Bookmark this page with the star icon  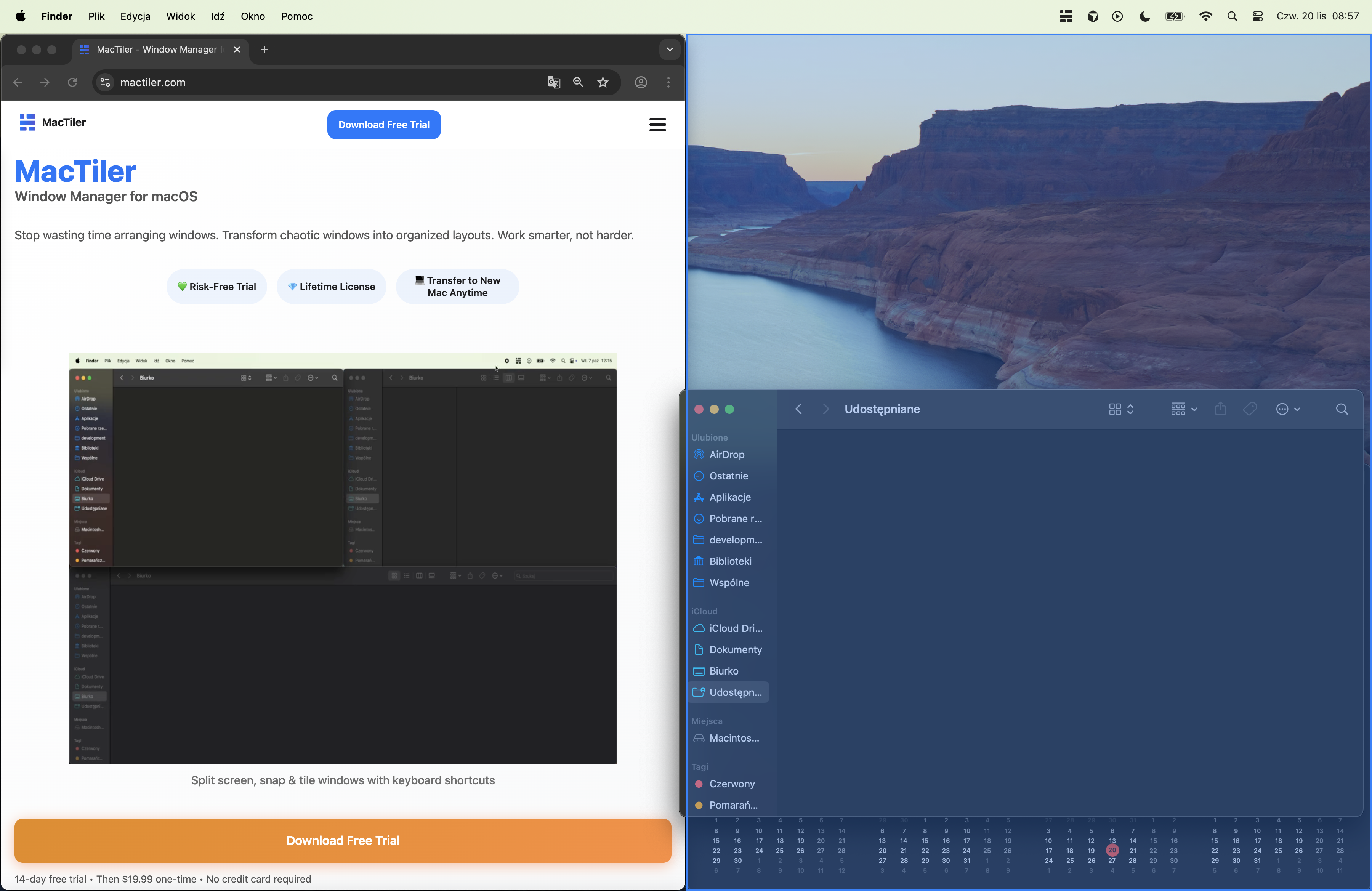click(603, 82)
